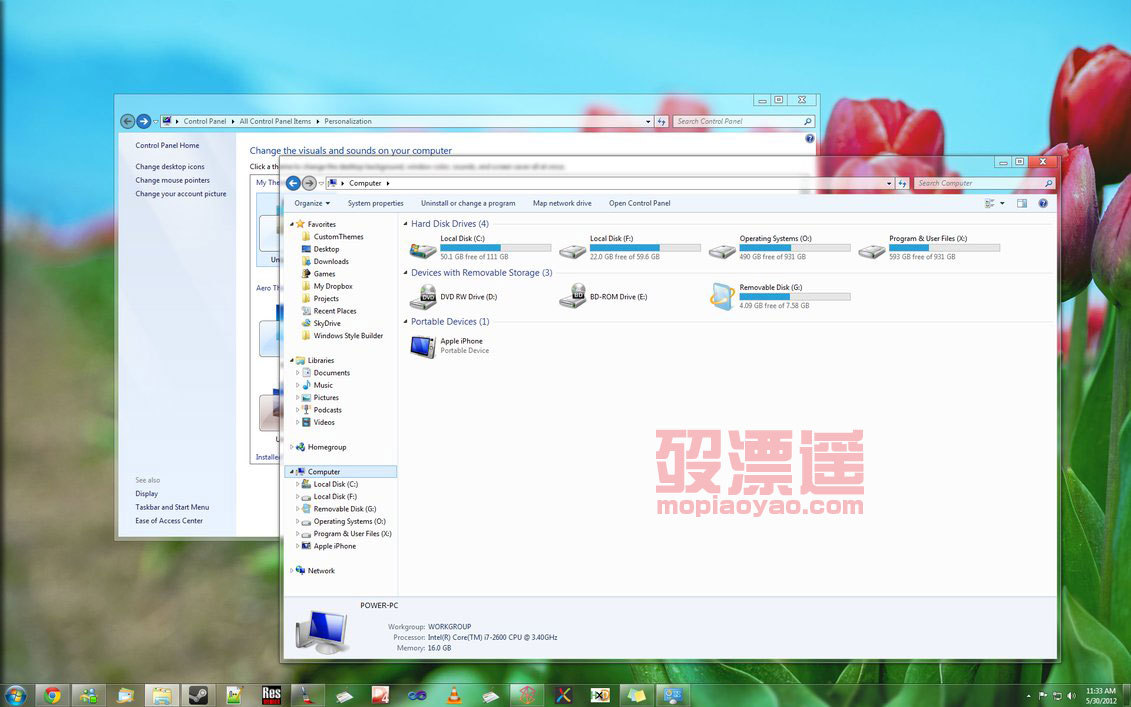Expand the Network tree node
Viewport: 1131px width, 707px height.
[x=291, y=571]
